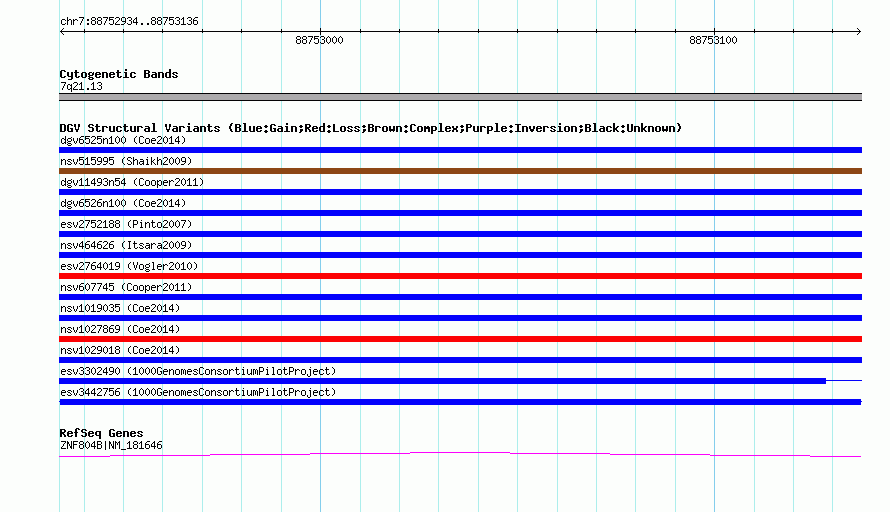
Task: Click the esv2764019 (Vogler2010) label
Action: pyautogui.click(x=129, y=266)
